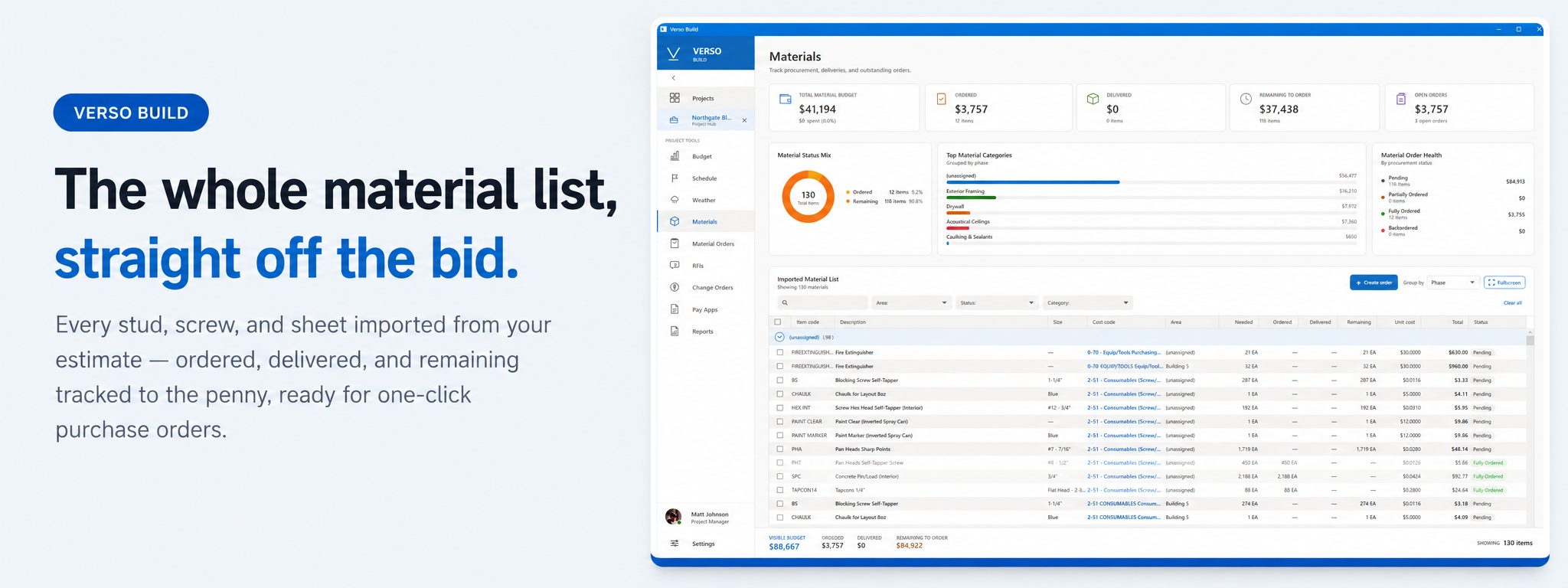The image size is (1568, 588).
Task: Click the Verso Build app icon in title bar
Action: click(x=664, y=29)
